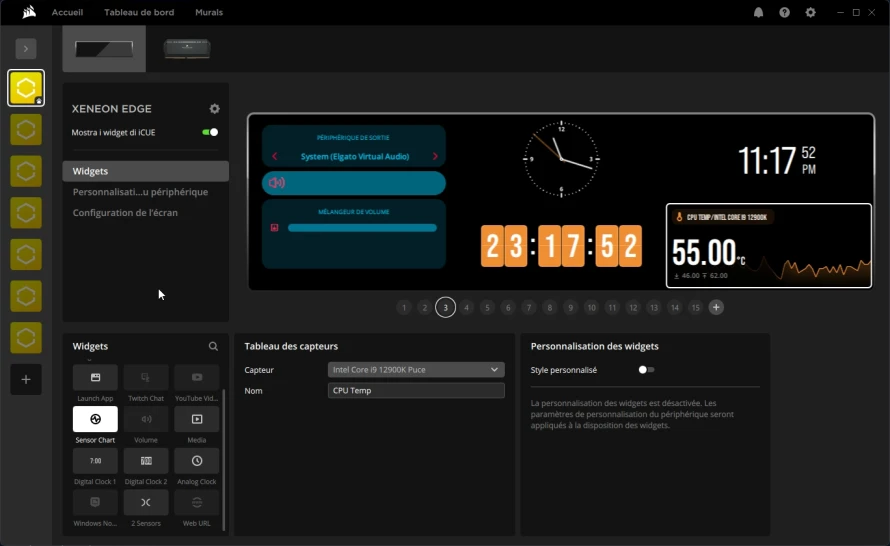Go to screen page 4

coord(466,307)
